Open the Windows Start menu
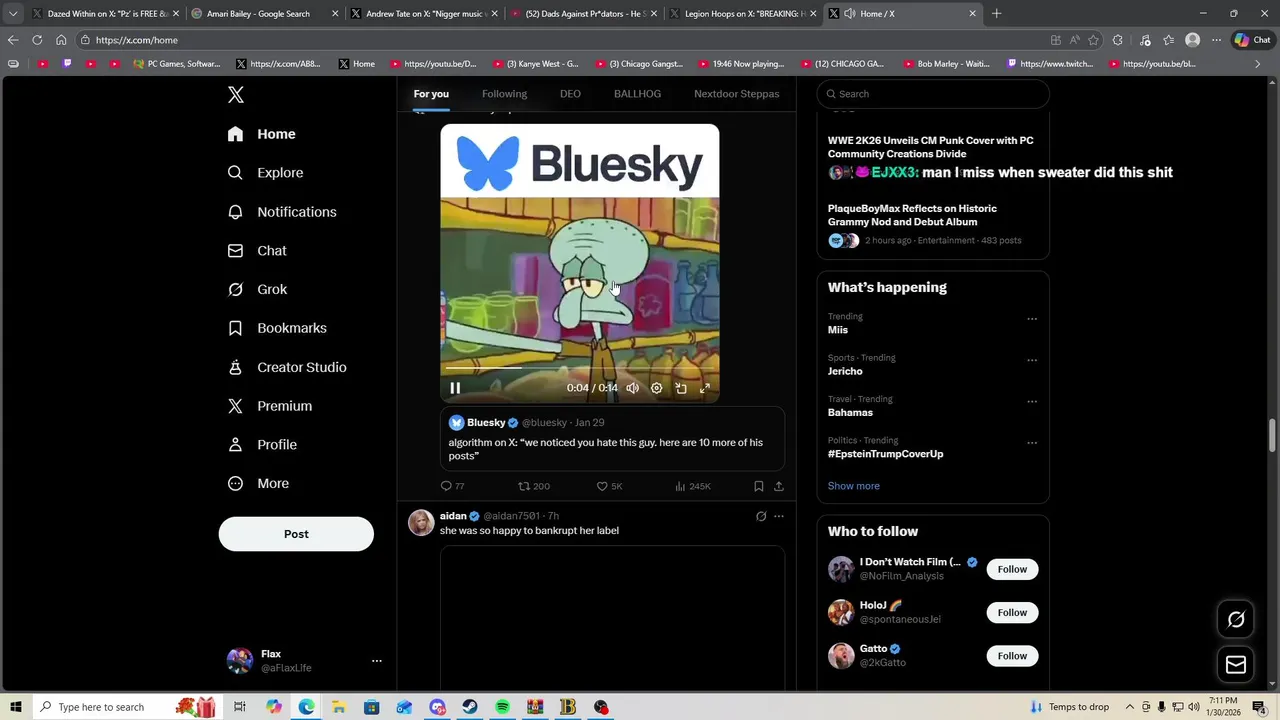 click(16, 707)
